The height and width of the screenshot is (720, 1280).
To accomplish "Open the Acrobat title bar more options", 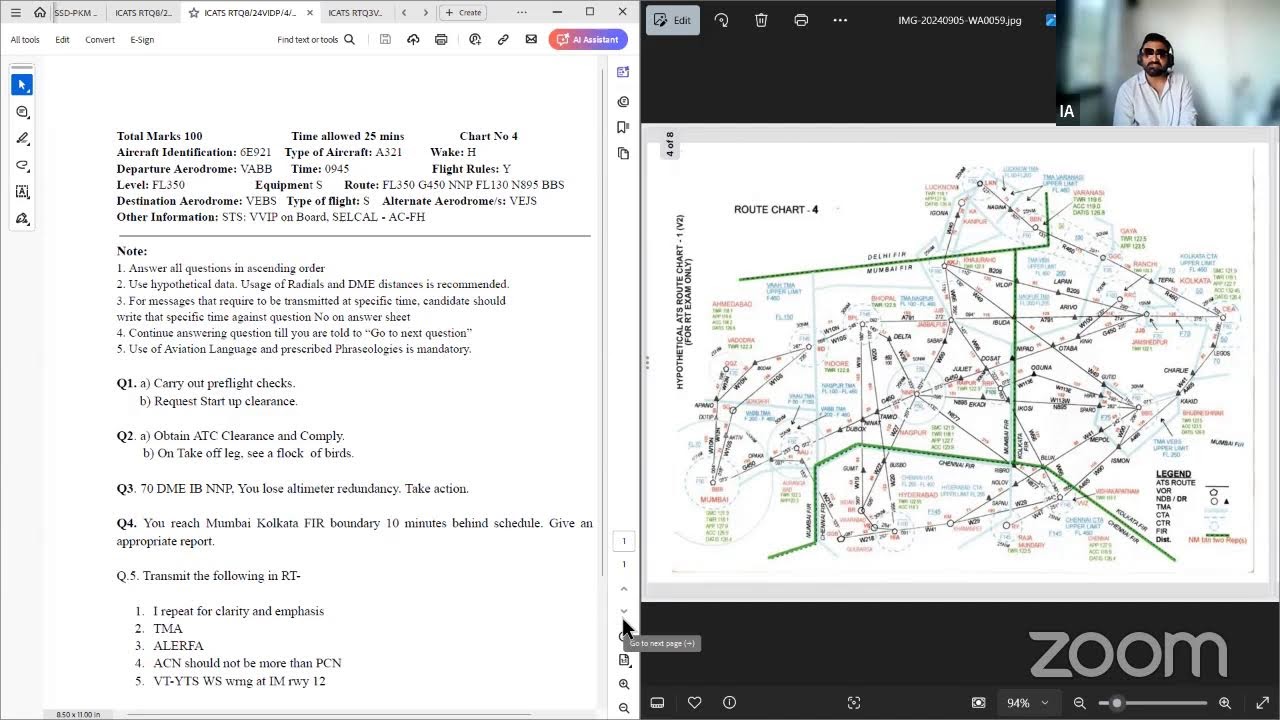I will (x=522, y=12).
